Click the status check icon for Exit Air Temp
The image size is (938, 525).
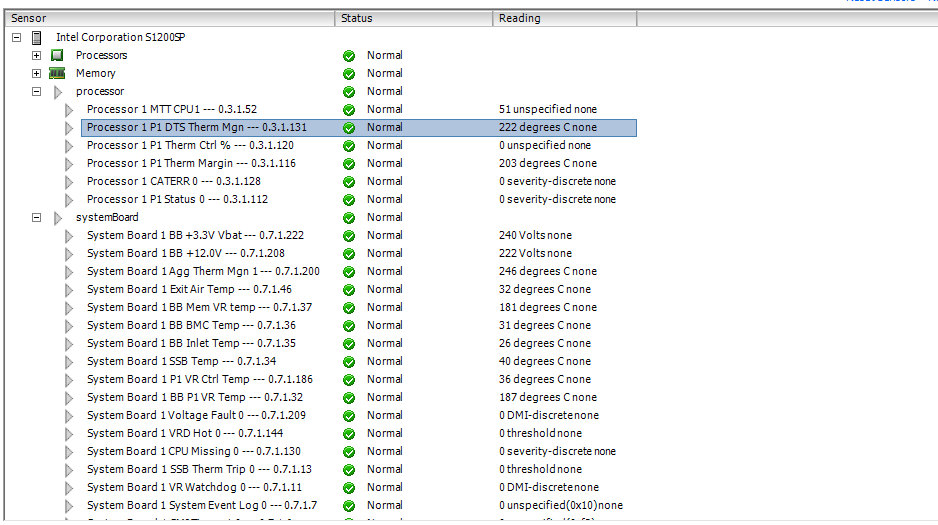pos(349,290)
